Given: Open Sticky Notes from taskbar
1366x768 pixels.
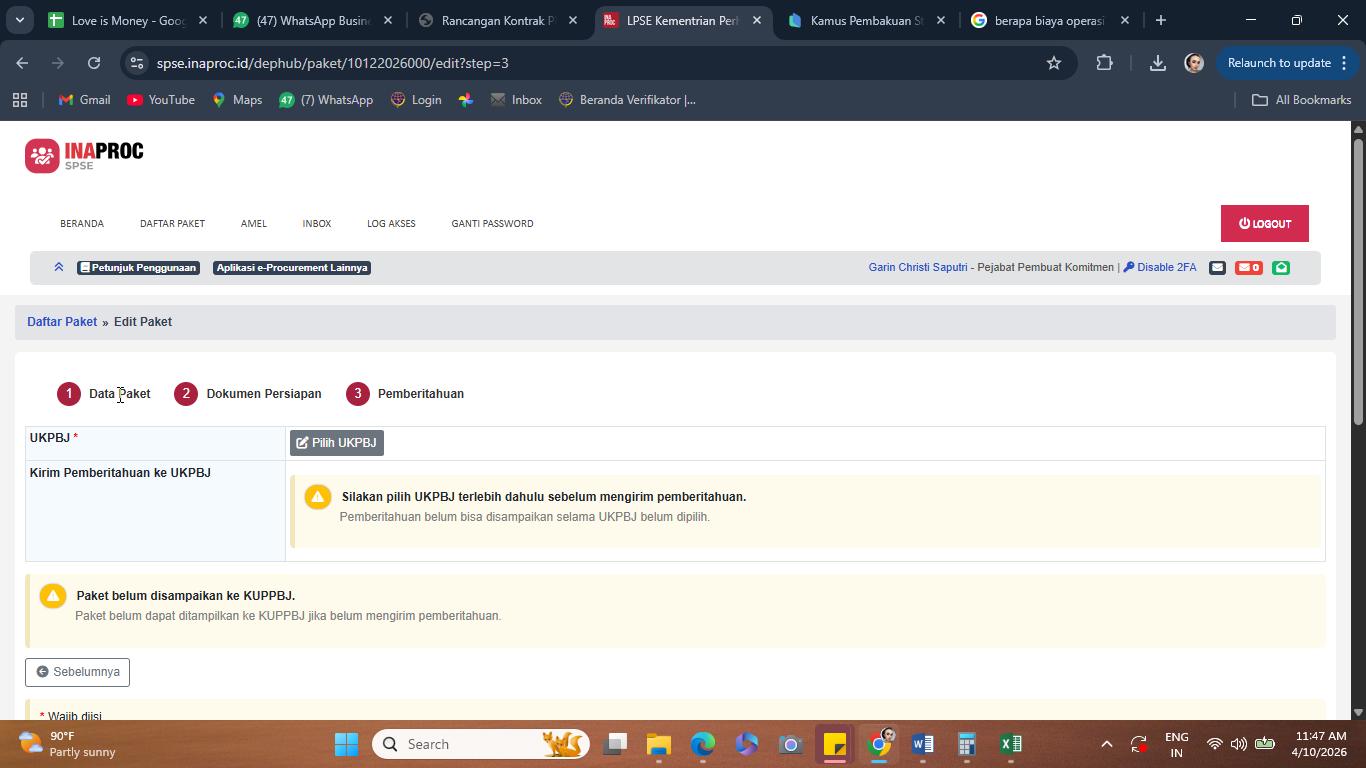Looking at the screenshot, I should pos(835,744).
